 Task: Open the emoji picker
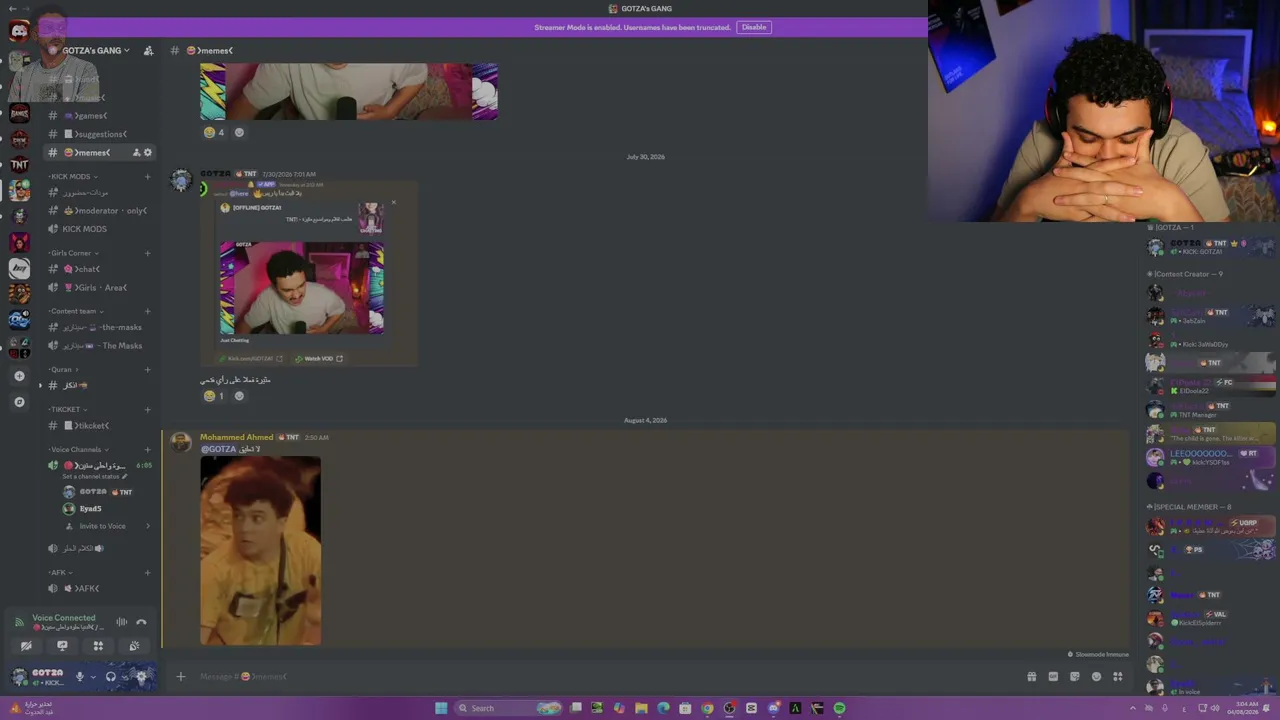tap(1096, 677)
